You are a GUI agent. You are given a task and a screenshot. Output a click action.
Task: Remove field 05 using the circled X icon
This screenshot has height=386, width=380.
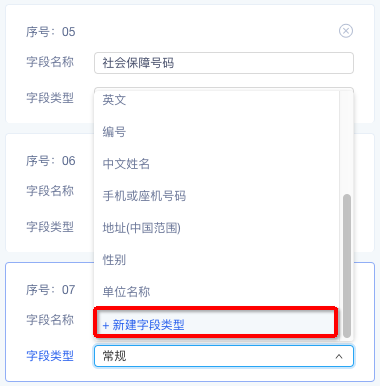pos(346,31)
